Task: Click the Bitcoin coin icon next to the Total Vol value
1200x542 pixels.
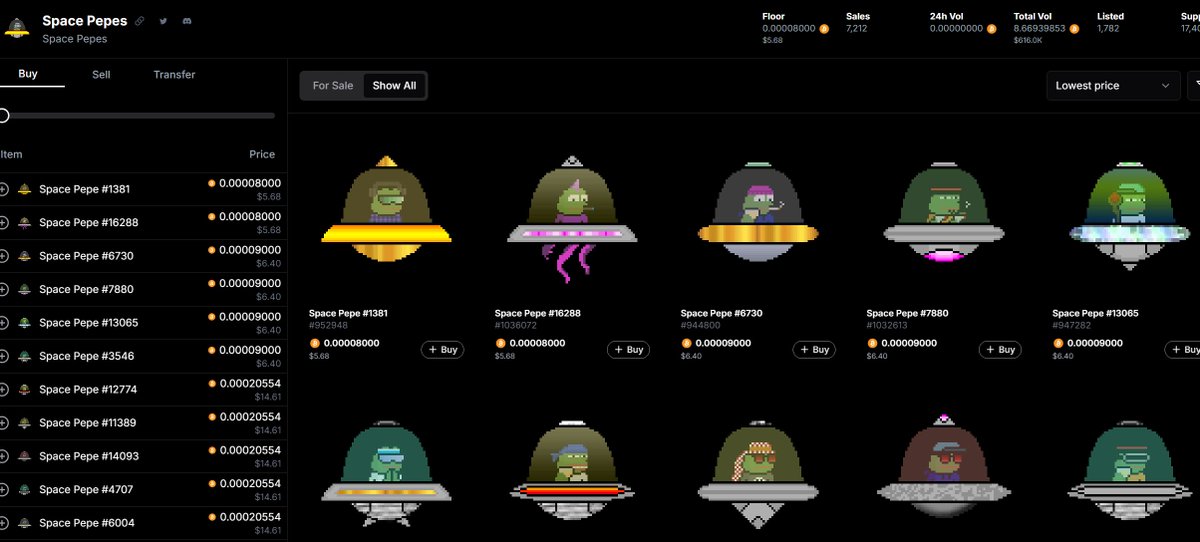Action: tap(1074, 29)
